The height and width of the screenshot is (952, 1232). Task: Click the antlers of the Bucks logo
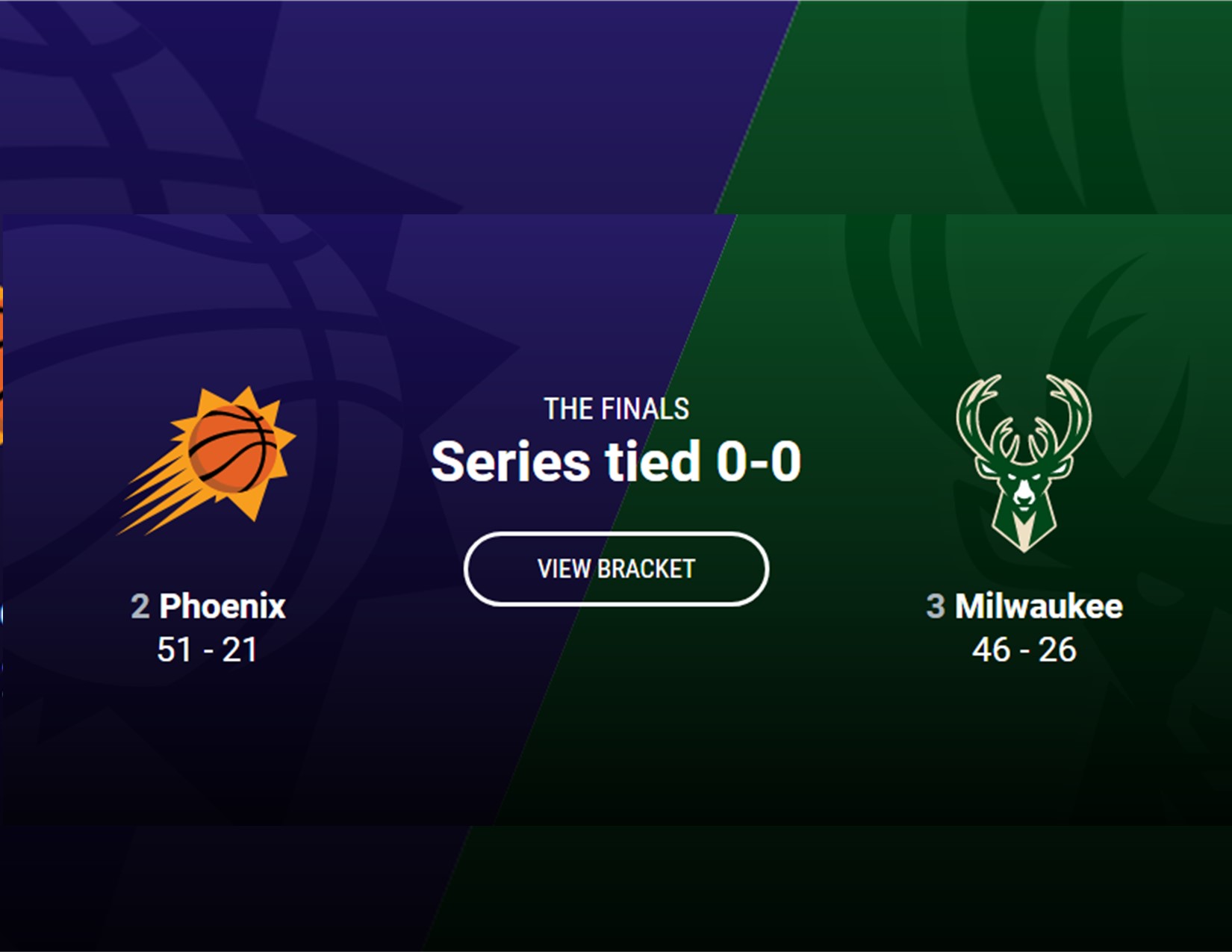pyautogui.click(x=1023, y=418)
